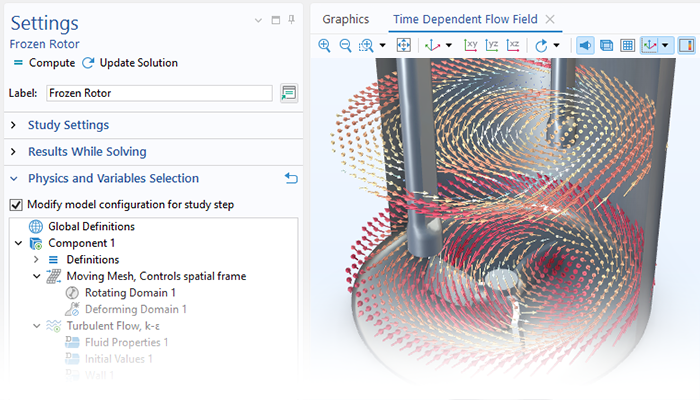Viewport: 700px width, 400px height.
Task: Expand Results While Solving section
Action: [x=13, y=152]
